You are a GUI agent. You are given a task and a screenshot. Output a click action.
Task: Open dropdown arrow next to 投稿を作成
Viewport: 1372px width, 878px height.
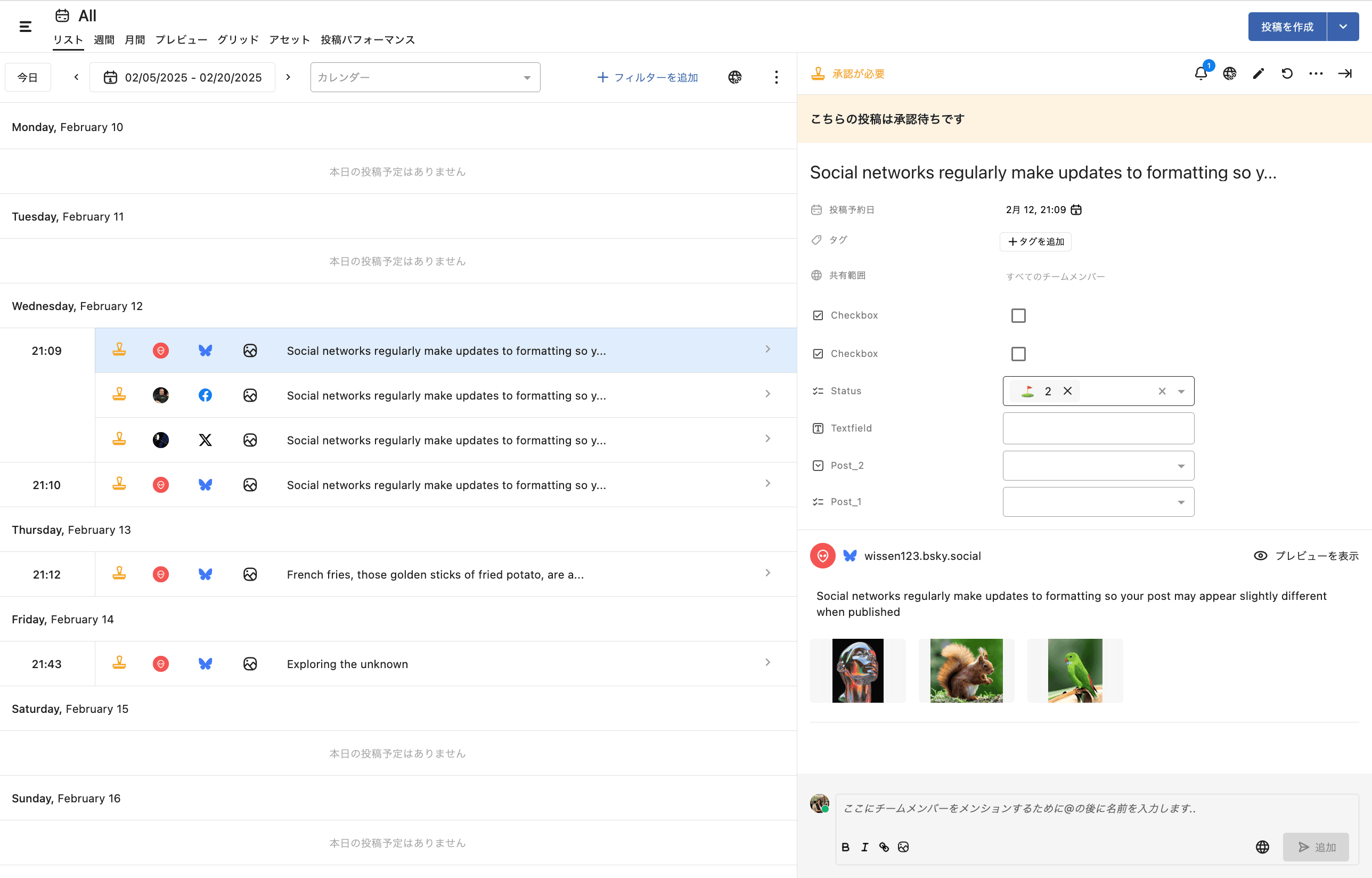[x=1342, y=26]
